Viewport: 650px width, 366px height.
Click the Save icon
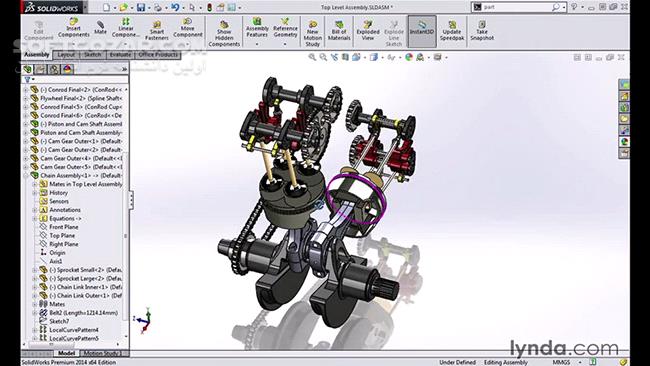coord(141,7)
